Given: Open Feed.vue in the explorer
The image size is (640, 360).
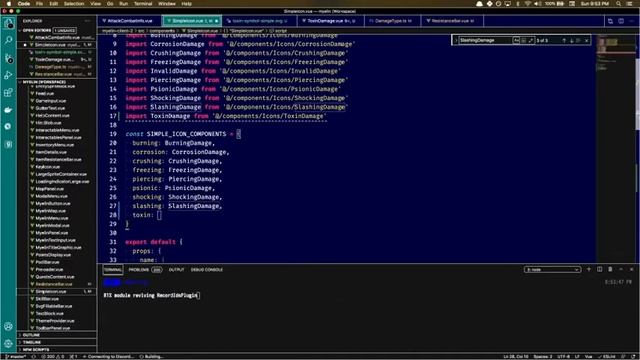Looking at the screenshot, I should (44, 93).
